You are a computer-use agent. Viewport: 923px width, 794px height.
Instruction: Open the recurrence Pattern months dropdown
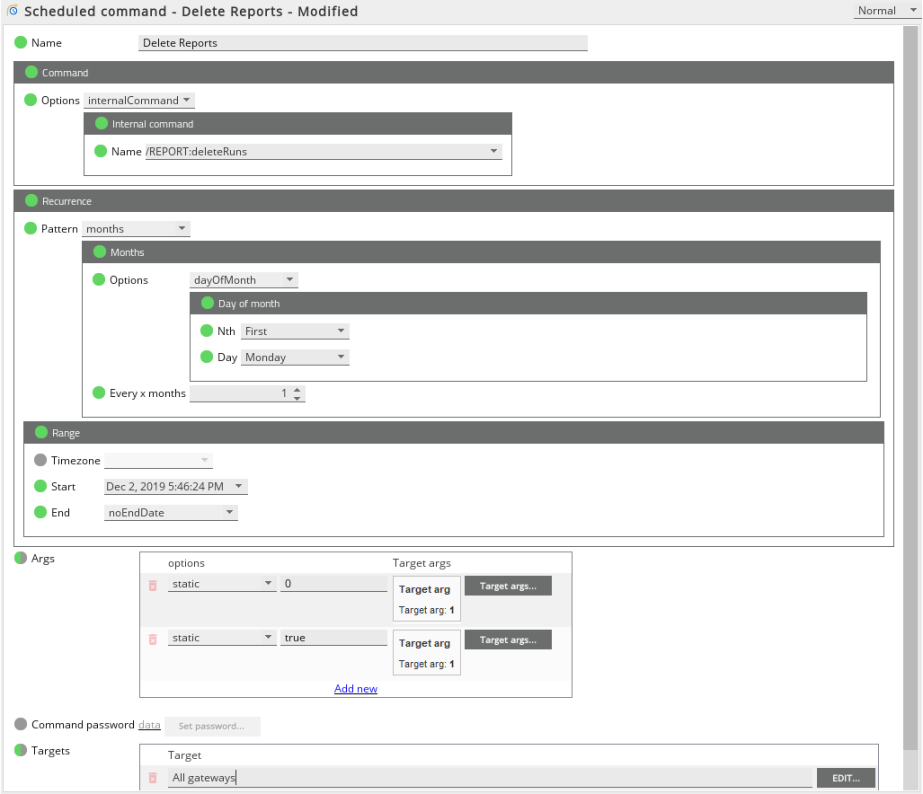pyautogui.click(x=136, y=229)
